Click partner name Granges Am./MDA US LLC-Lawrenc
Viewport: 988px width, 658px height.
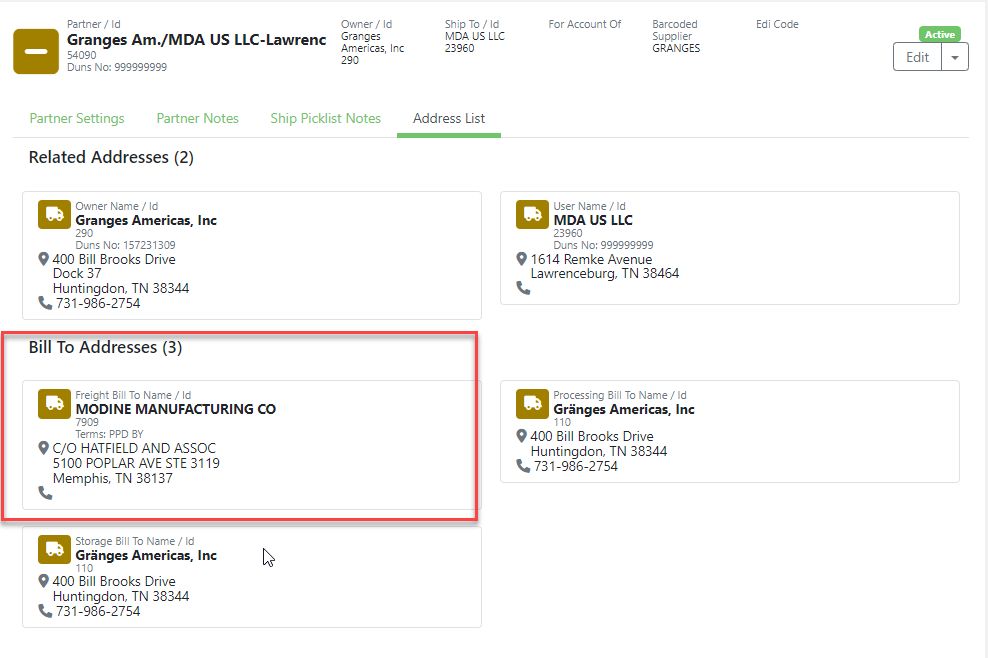pyautogui.click(x=197, y=40)
